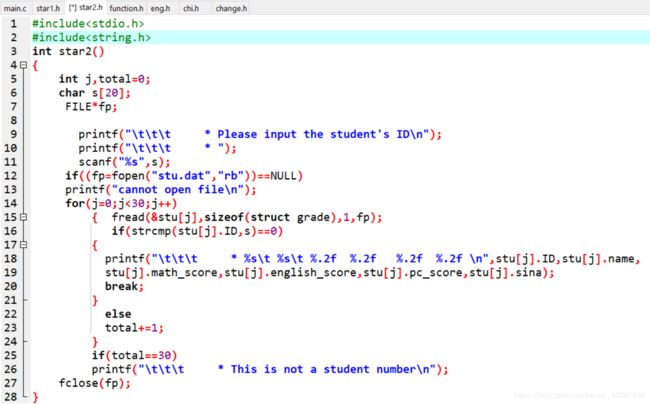Click line number 28 in the gutter

pyautogui.click(x=10, y=397)
